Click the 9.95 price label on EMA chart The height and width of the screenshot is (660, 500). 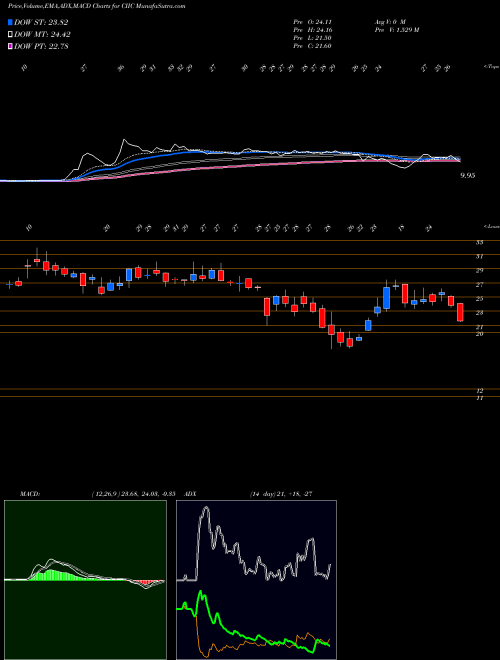click(467, 176)
